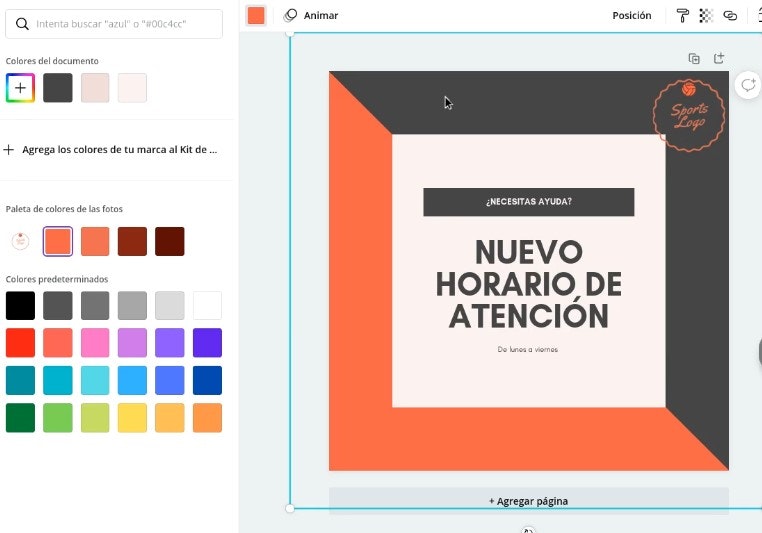
Task: Select the second lighter orange photo swatch
Action: (95, 241)
